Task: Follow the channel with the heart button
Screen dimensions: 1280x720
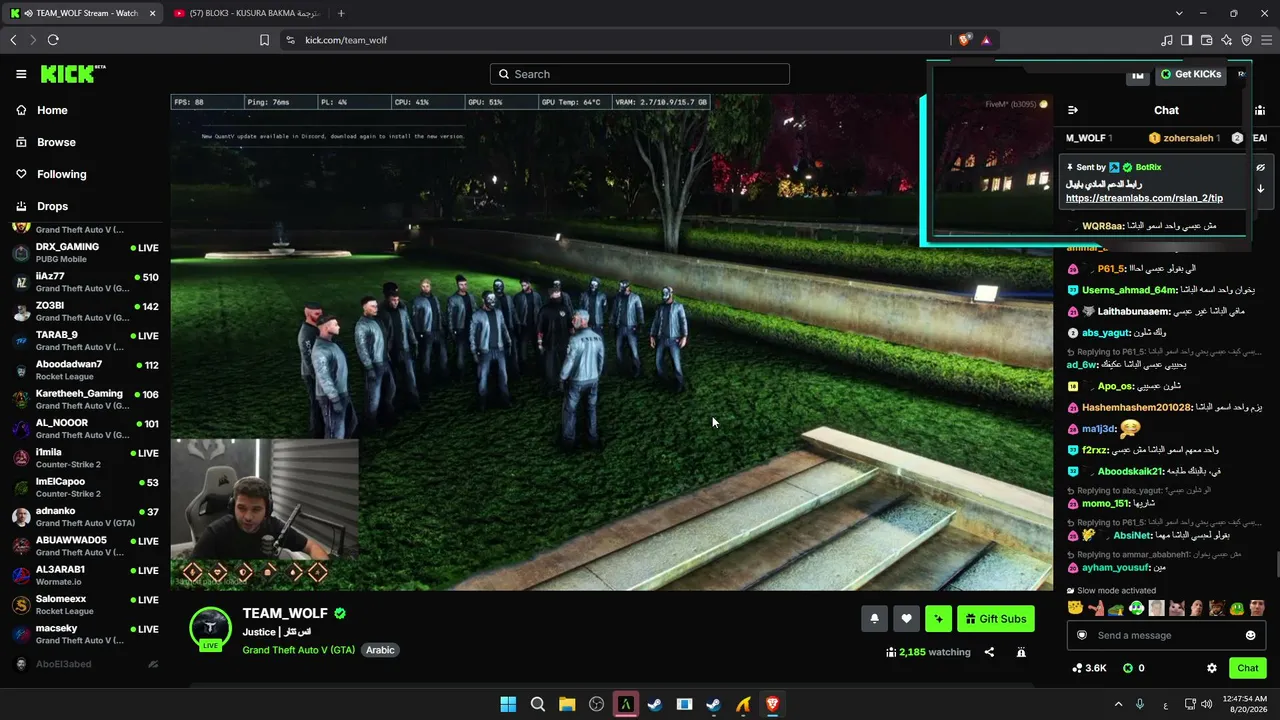Action: (x=906, y=619)
